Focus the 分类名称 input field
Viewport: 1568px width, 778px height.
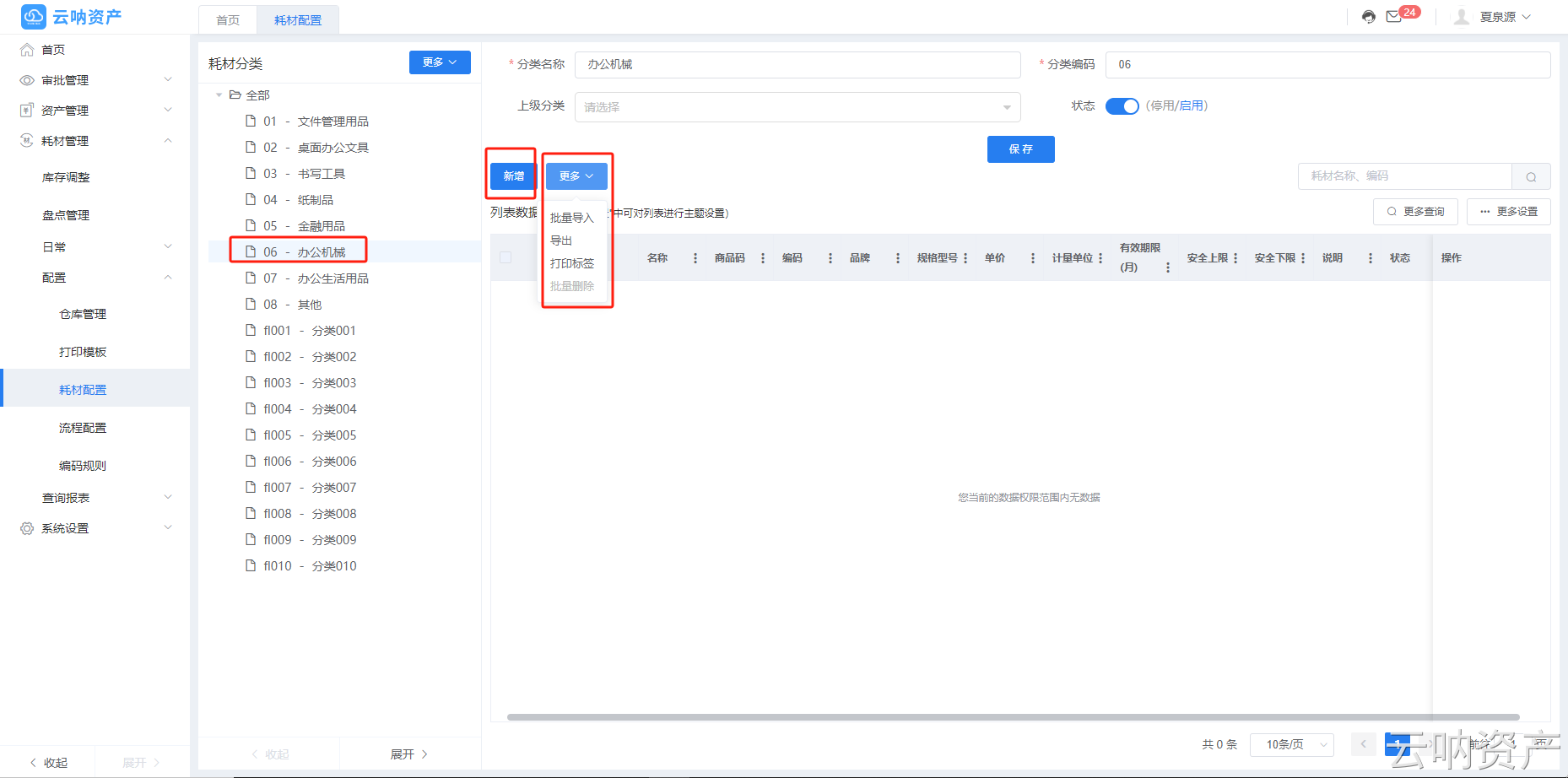(798, 65)
